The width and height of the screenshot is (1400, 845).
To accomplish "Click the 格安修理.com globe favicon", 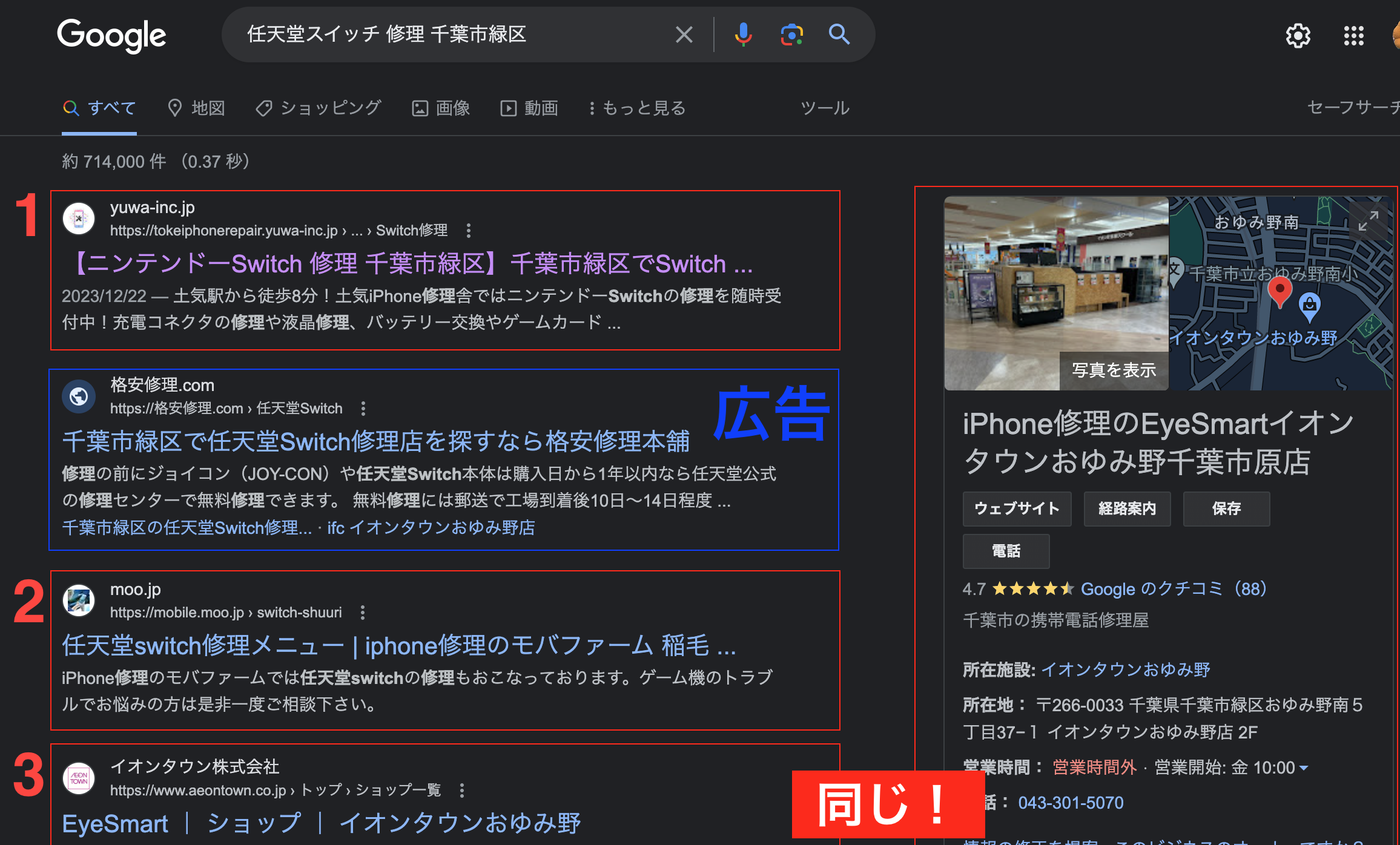I will point(79,396).
